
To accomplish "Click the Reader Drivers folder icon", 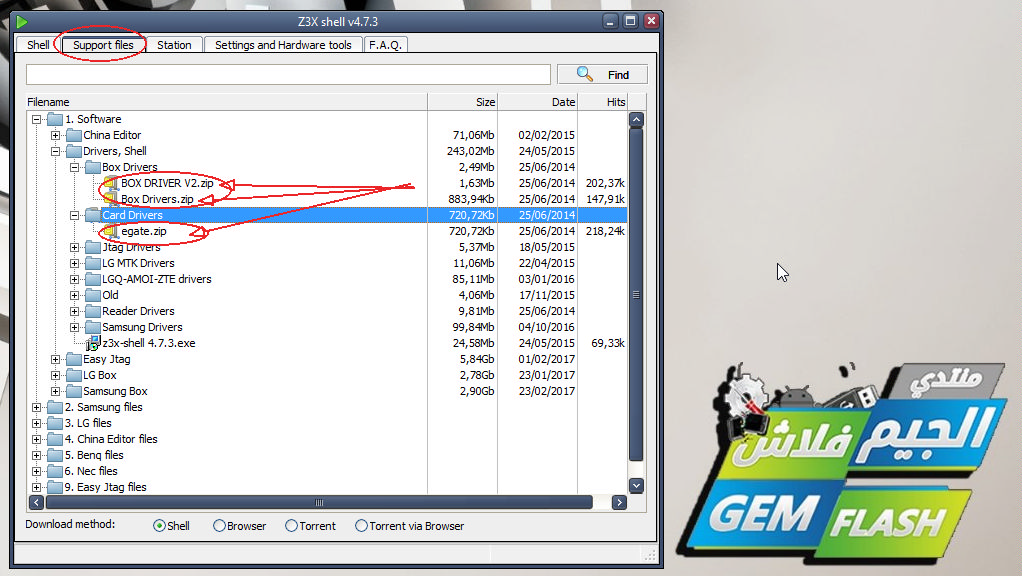I will click(93, 311).
